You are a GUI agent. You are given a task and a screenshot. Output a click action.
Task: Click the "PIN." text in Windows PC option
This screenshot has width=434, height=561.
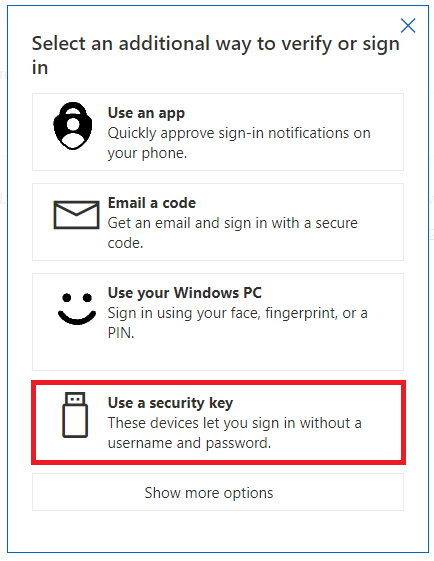(121, 333)
